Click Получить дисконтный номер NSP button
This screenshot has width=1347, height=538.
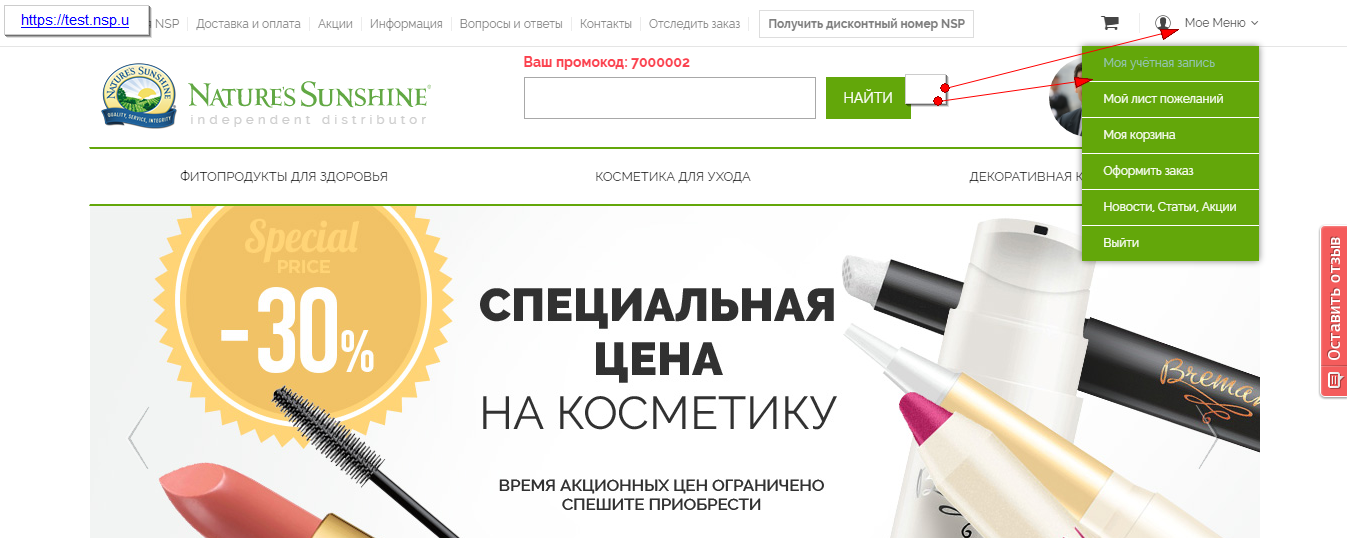[866, 24]
